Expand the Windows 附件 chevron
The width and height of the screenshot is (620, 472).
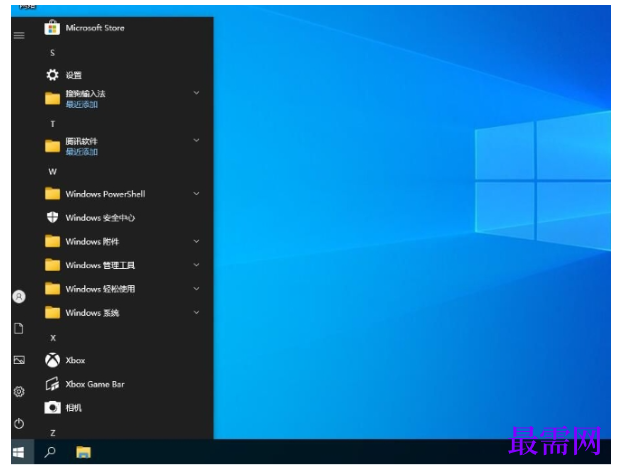pos(196,241)
